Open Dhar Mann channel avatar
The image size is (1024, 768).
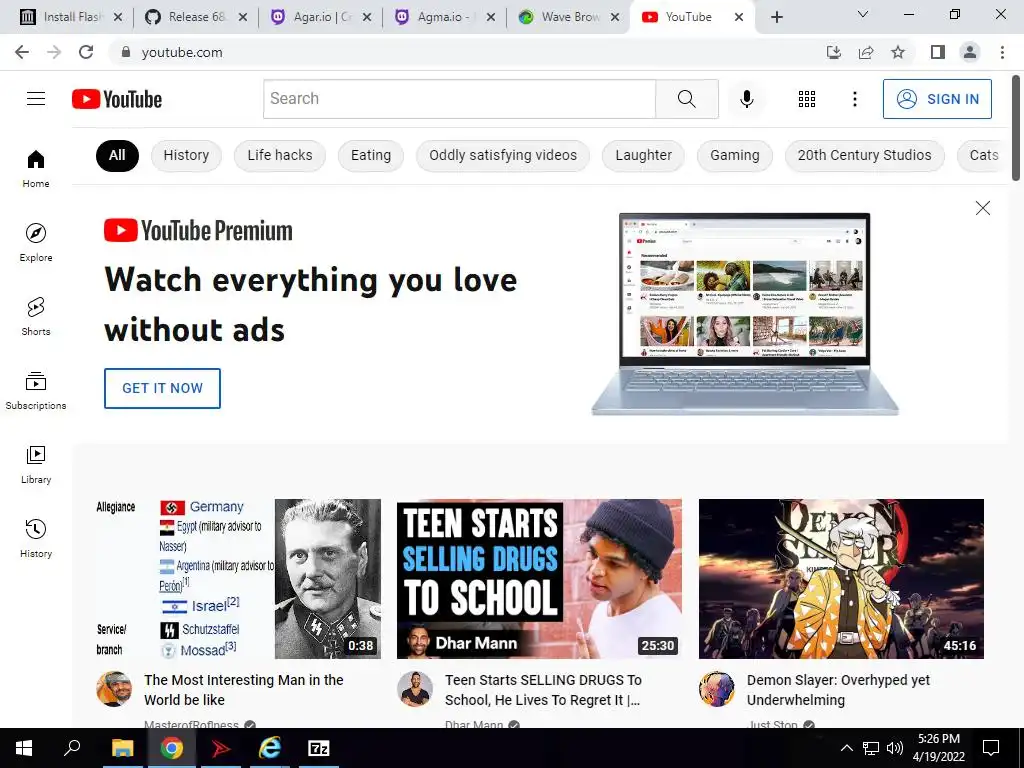coord(415,689)
